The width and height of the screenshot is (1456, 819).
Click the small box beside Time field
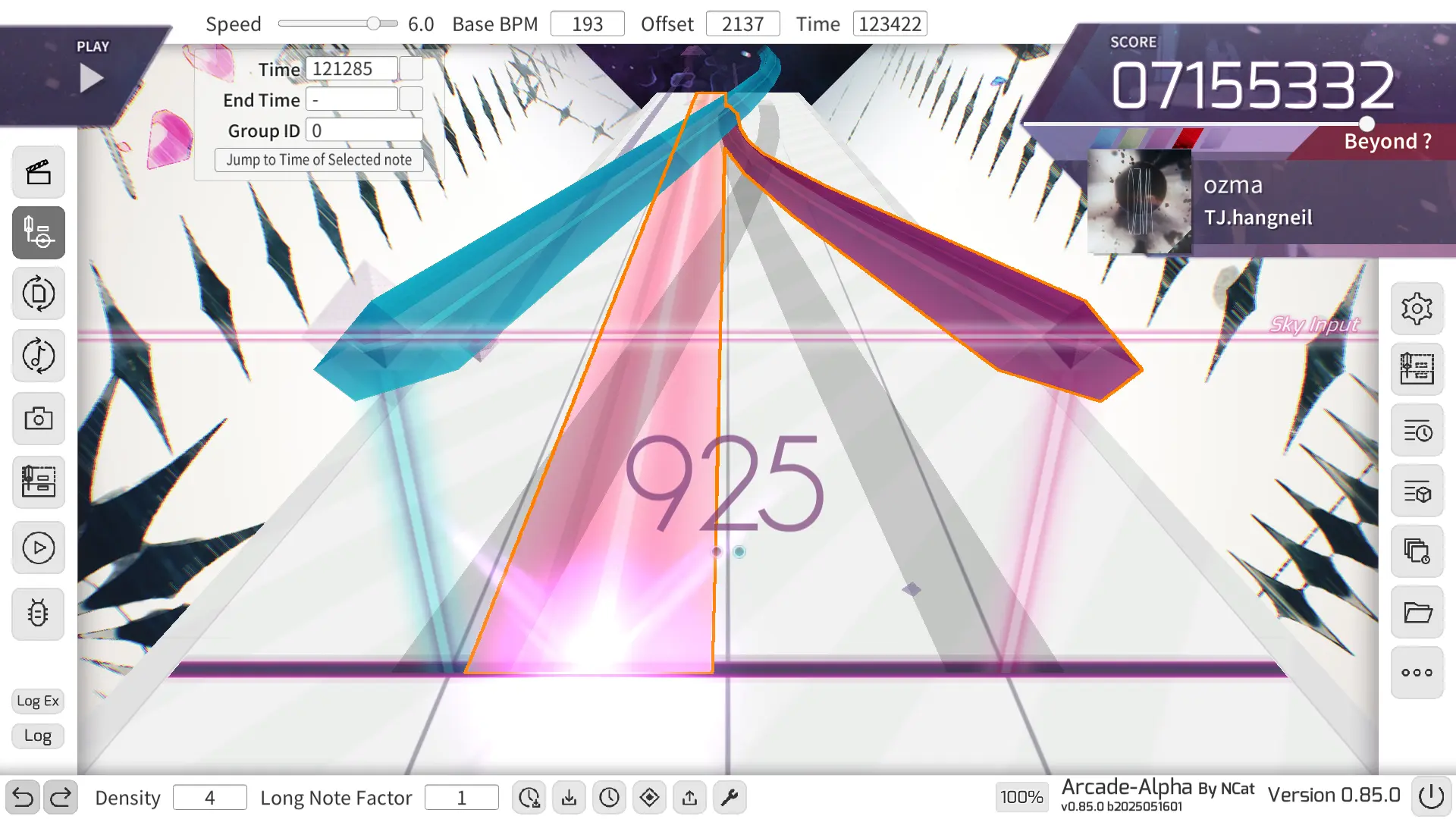411,69
